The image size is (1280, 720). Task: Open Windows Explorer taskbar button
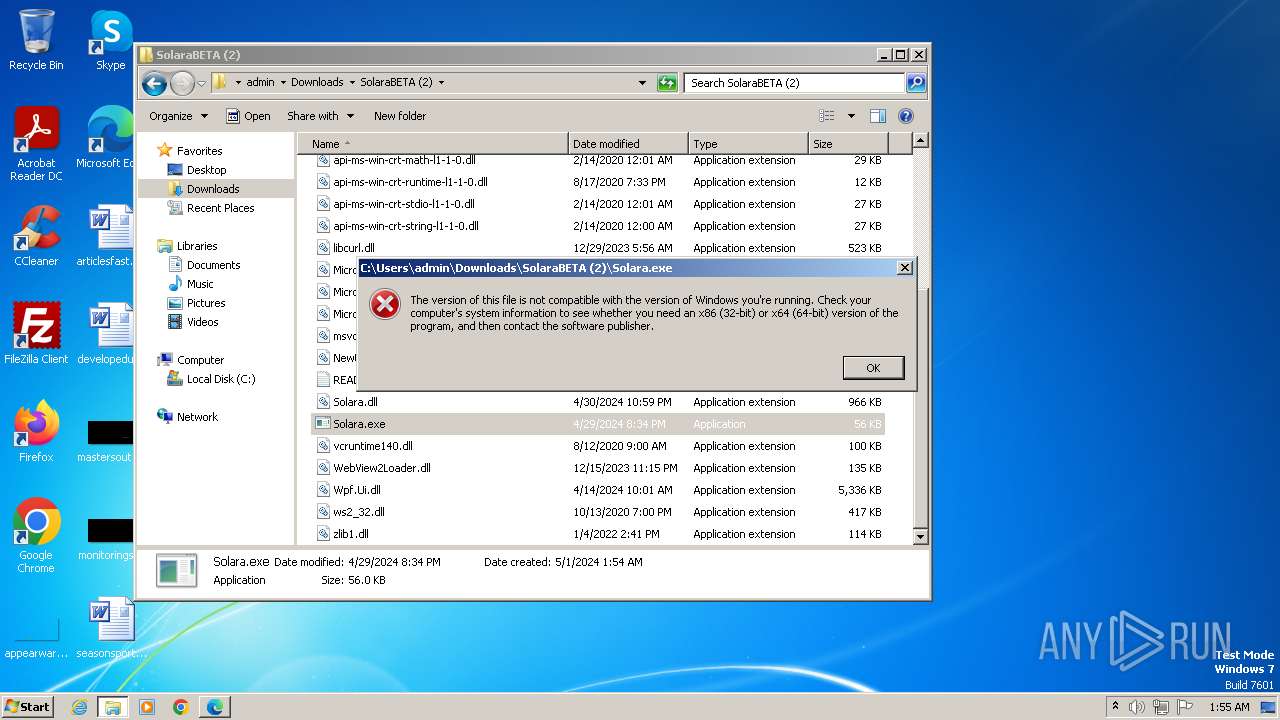tap(113, 707)
